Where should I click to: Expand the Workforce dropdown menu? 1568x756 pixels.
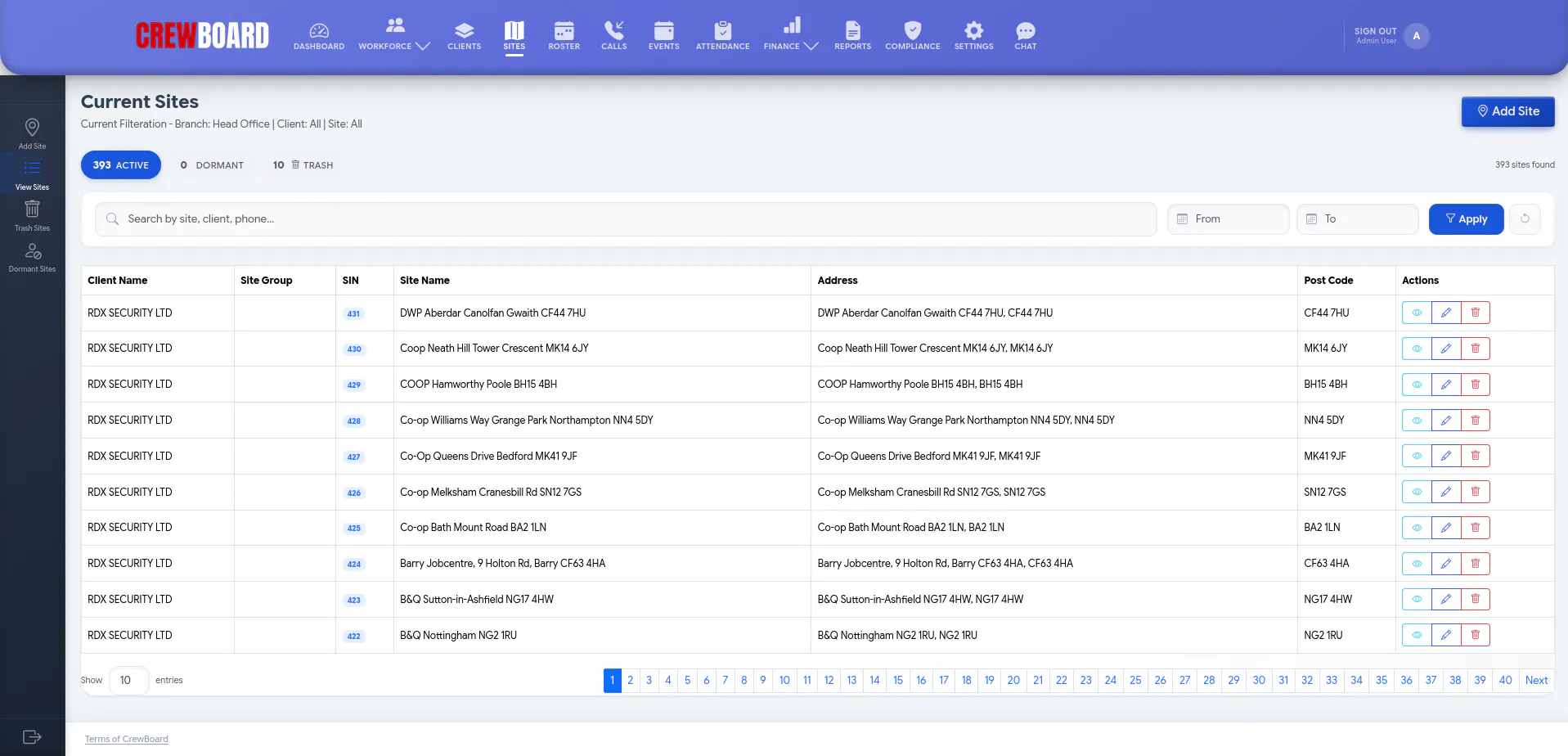tap(393, 36)
